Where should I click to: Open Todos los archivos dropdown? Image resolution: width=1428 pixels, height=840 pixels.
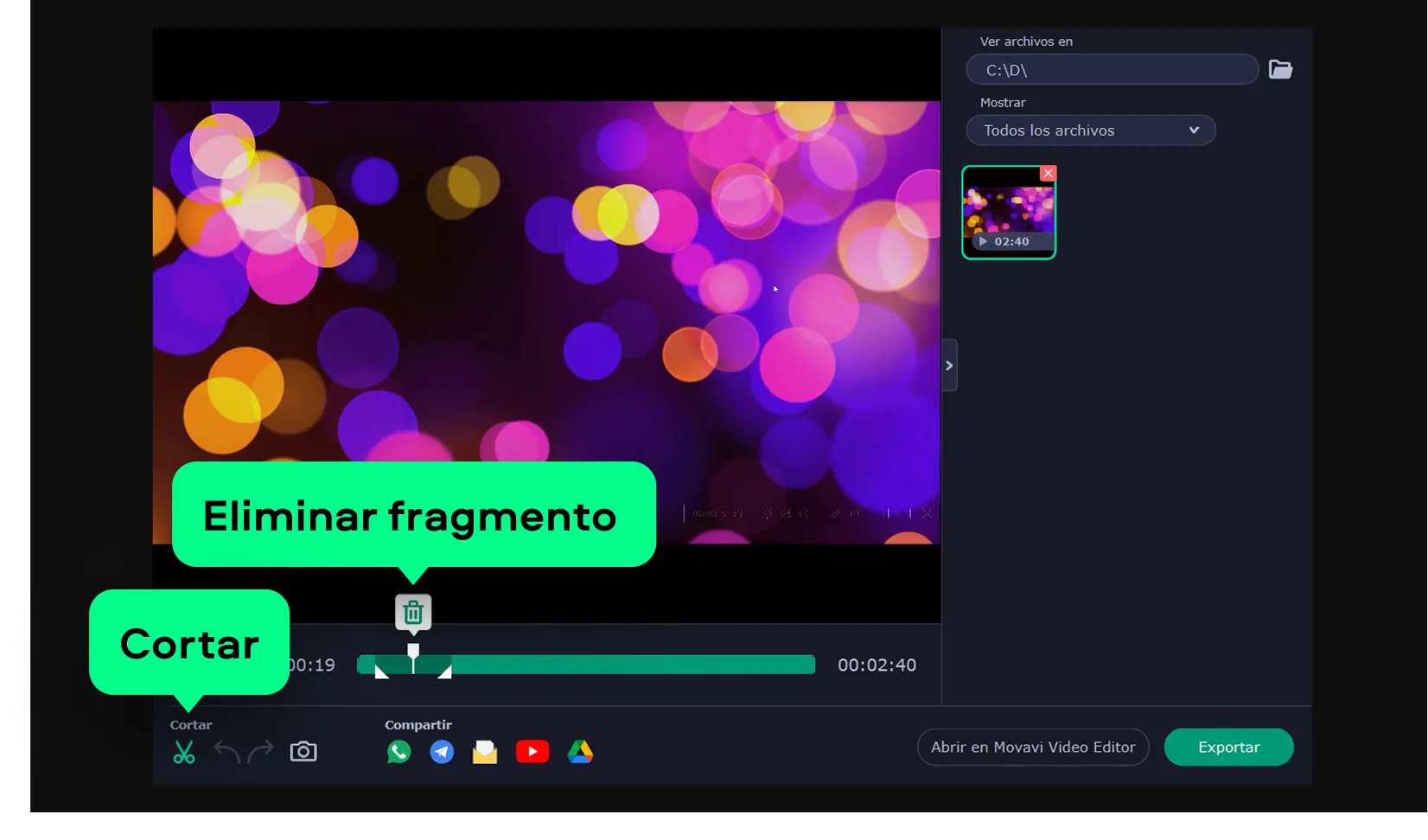(x=1090, y=130)
